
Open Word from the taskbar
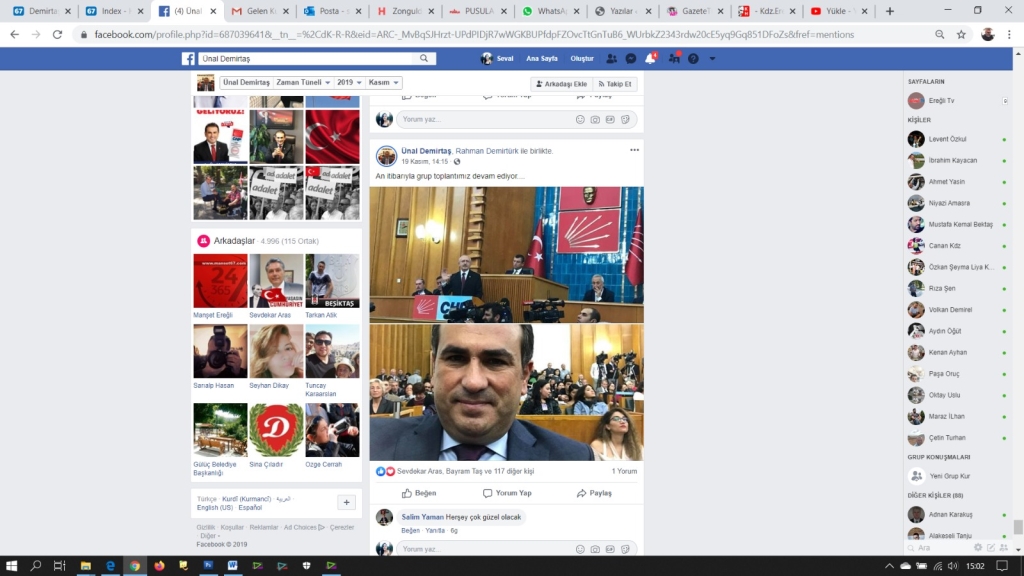pyautogui.click(x=232, y=566)
